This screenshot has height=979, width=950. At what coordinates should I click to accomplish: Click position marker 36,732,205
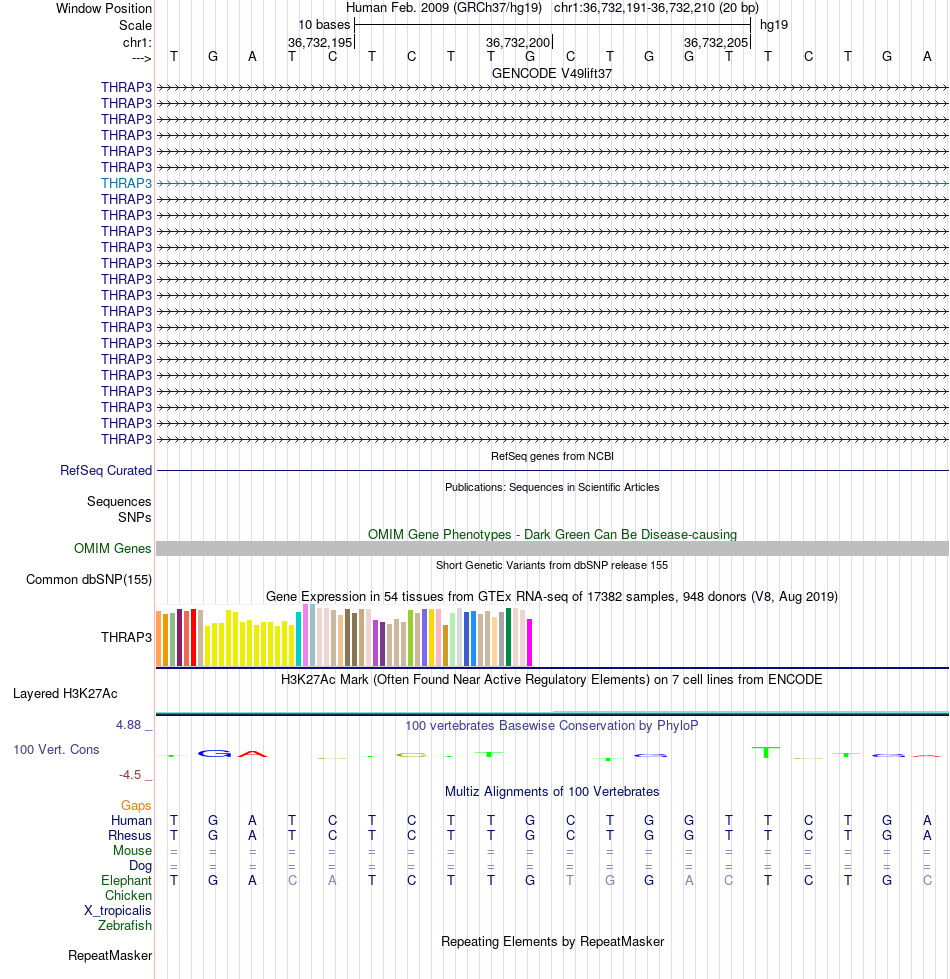[x=716, y=42]
